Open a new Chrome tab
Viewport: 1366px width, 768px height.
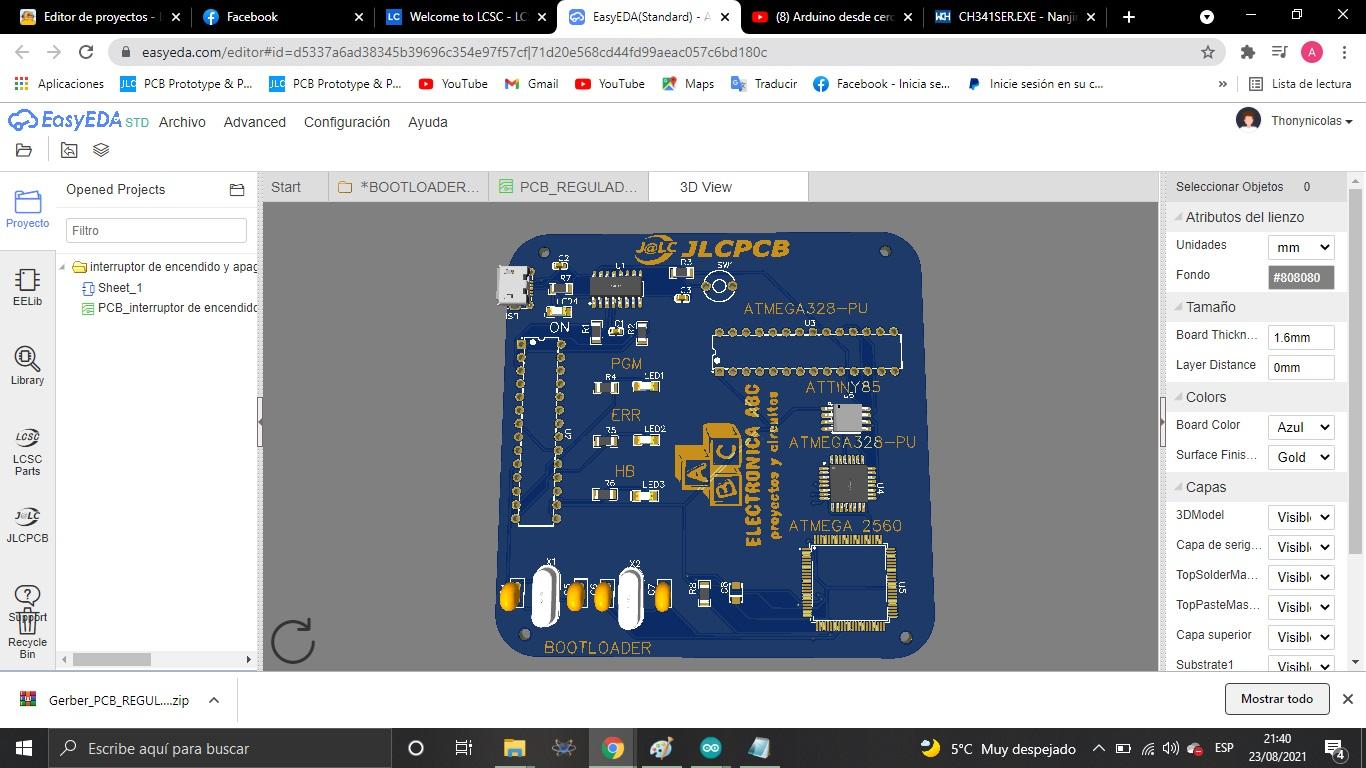coord(1129,17)
